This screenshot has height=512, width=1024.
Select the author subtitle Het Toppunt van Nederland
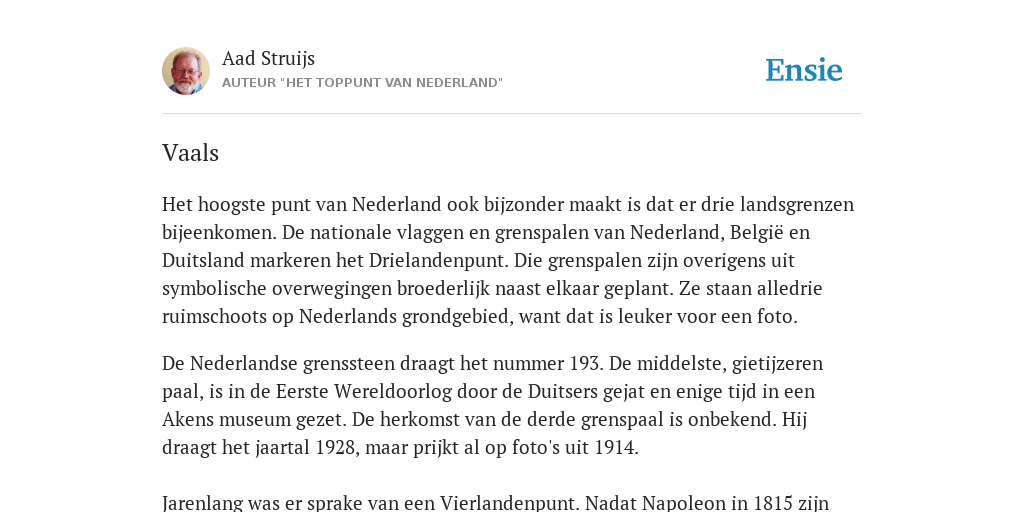pyautogui.click(x=362, y=83)
